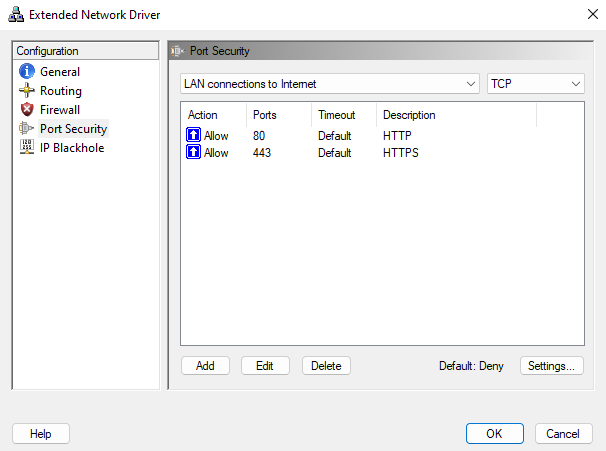Sort rules by the Ports column header
The width and height of the screenshot is (606, 451).
pos(277,115)
